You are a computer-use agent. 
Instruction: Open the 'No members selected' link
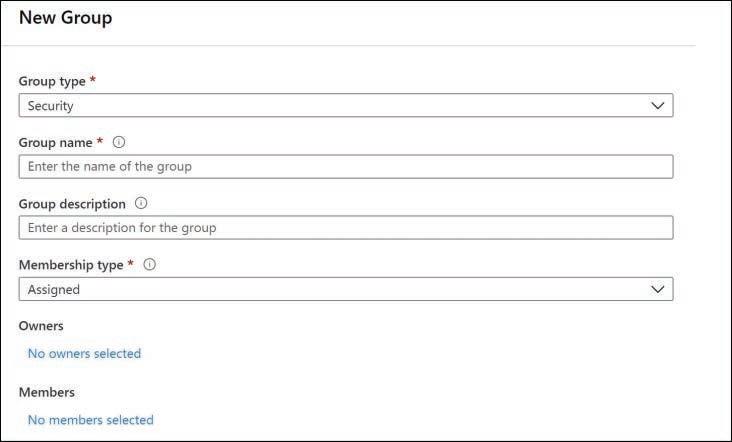pos(90,420)
